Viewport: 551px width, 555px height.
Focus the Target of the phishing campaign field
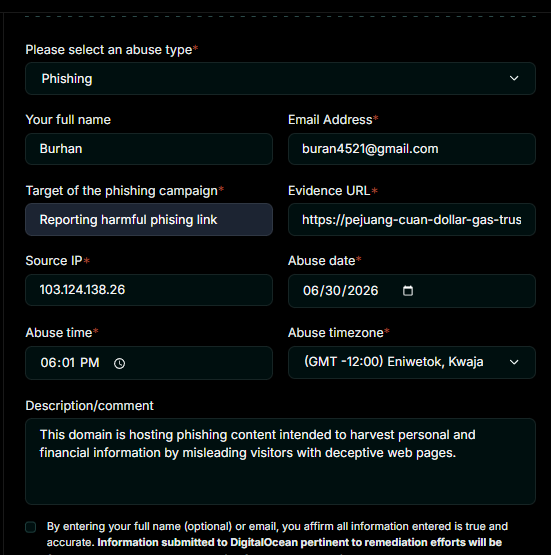click(149, 219)
